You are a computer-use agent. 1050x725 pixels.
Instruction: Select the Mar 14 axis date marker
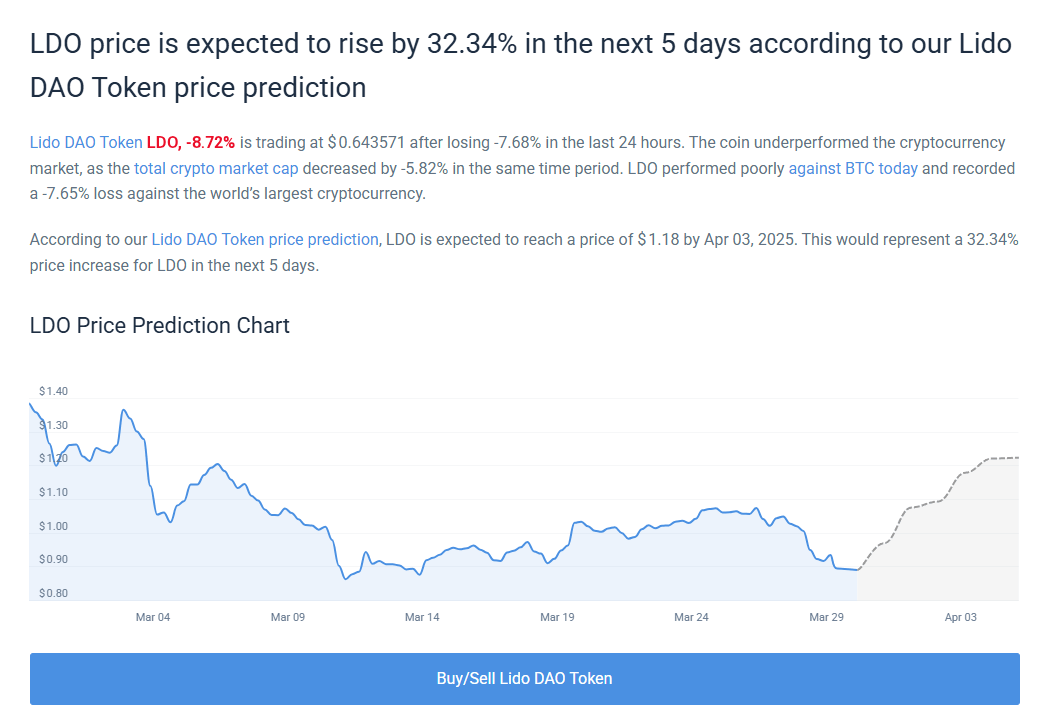422,617
